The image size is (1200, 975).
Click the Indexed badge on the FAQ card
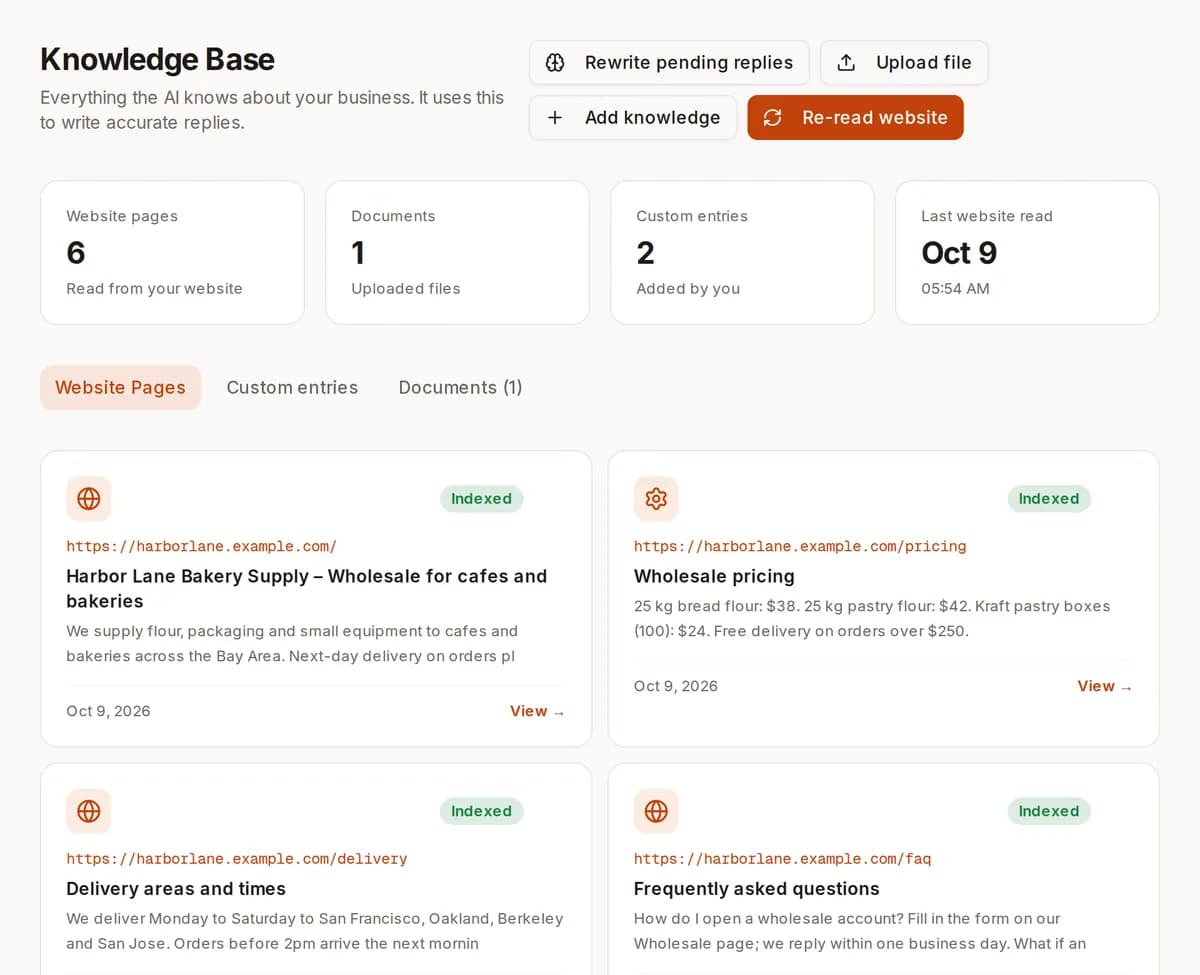click(1049, 811)
